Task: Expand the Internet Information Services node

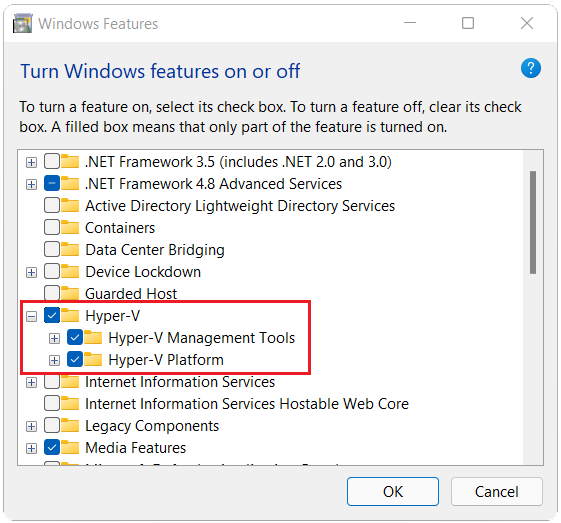Action: pyautogui.click(x=31, y=382)
